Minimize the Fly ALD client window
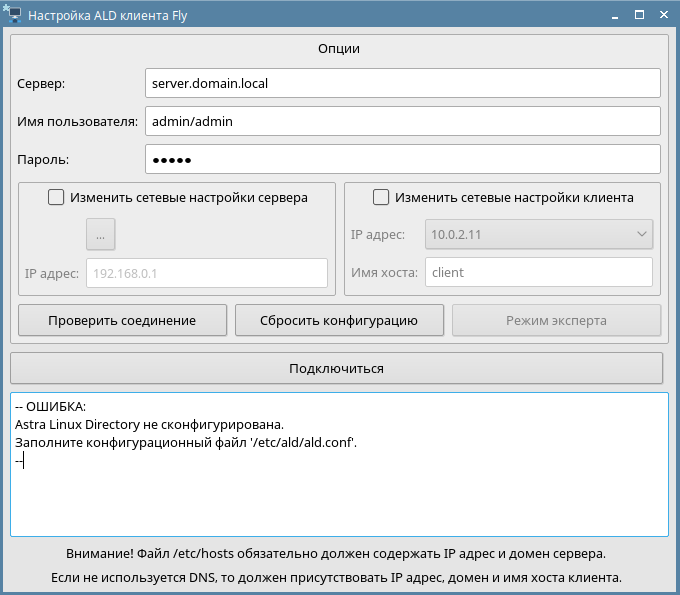This screenshot has width=680, height=595. 615,15
